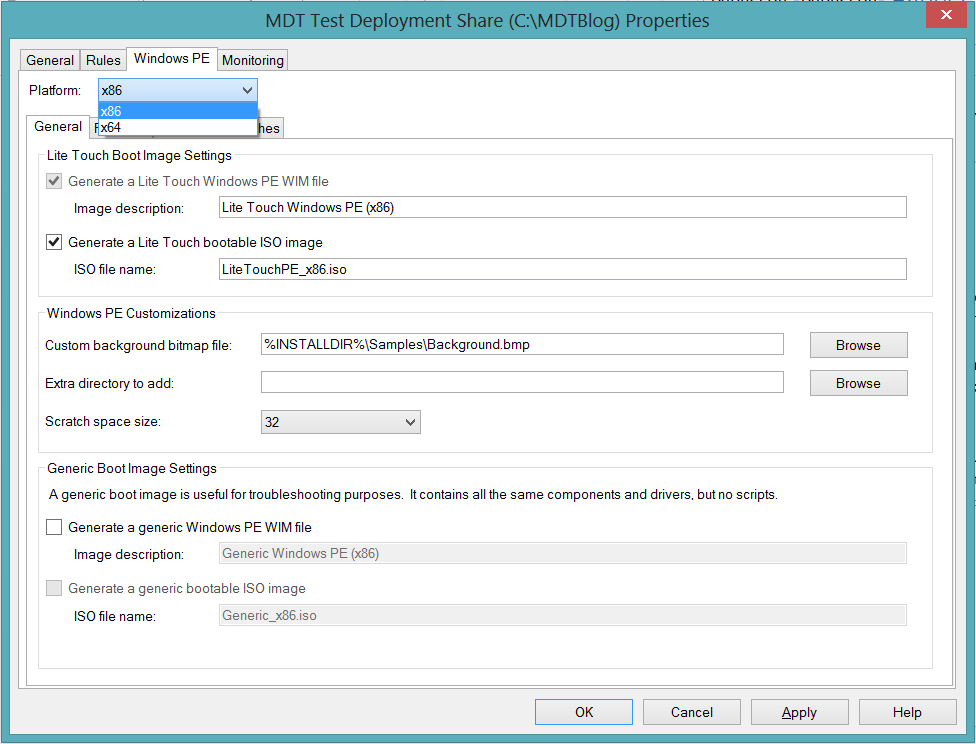Click the Generic_x86.iso file name field
The height and width of the screenshot is (744, 976).
pos(563,615)
